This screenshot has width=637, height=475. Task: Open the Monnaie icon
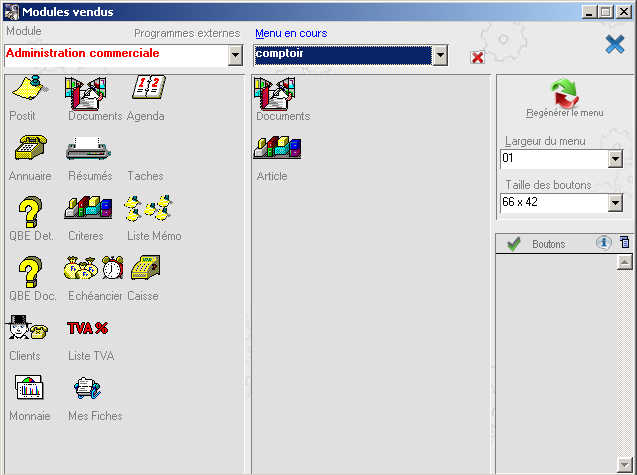tap(27, 390)
